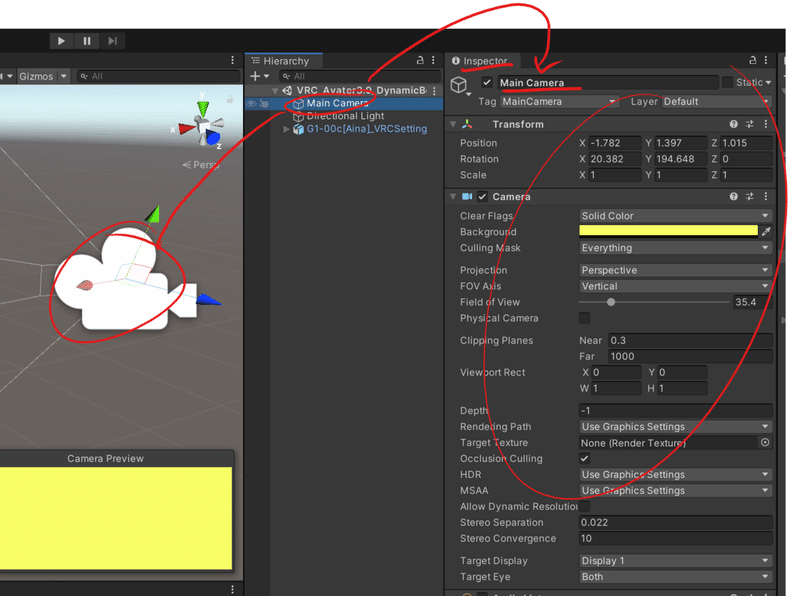Toggle the Inspector lock icon
The image size is (800, 596).
point(753,60)
